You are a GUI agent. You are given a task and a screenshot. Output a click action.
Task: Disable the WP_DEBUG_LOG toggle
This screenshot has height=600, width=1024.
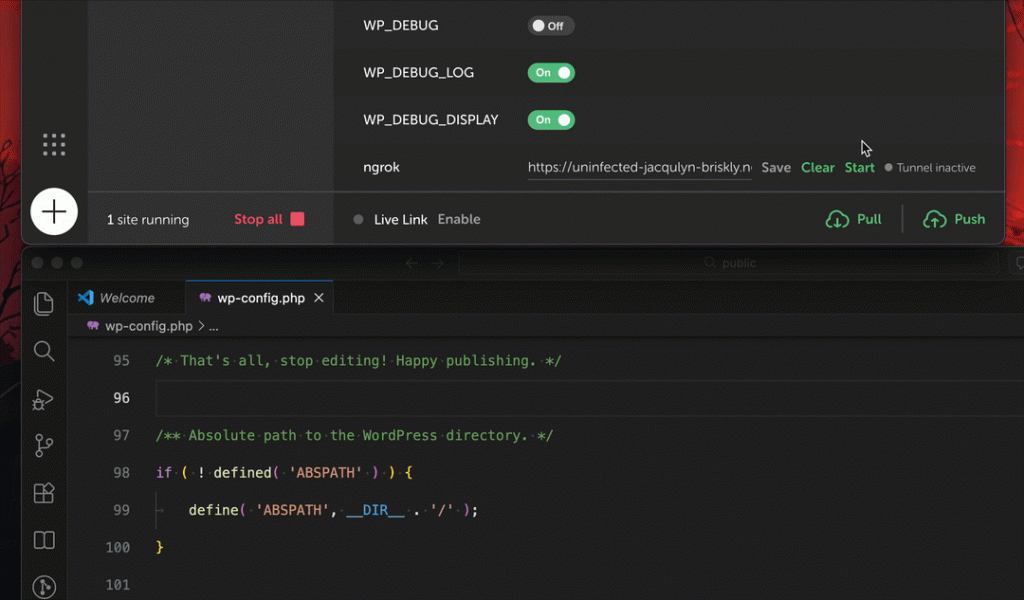click(550, 72)
